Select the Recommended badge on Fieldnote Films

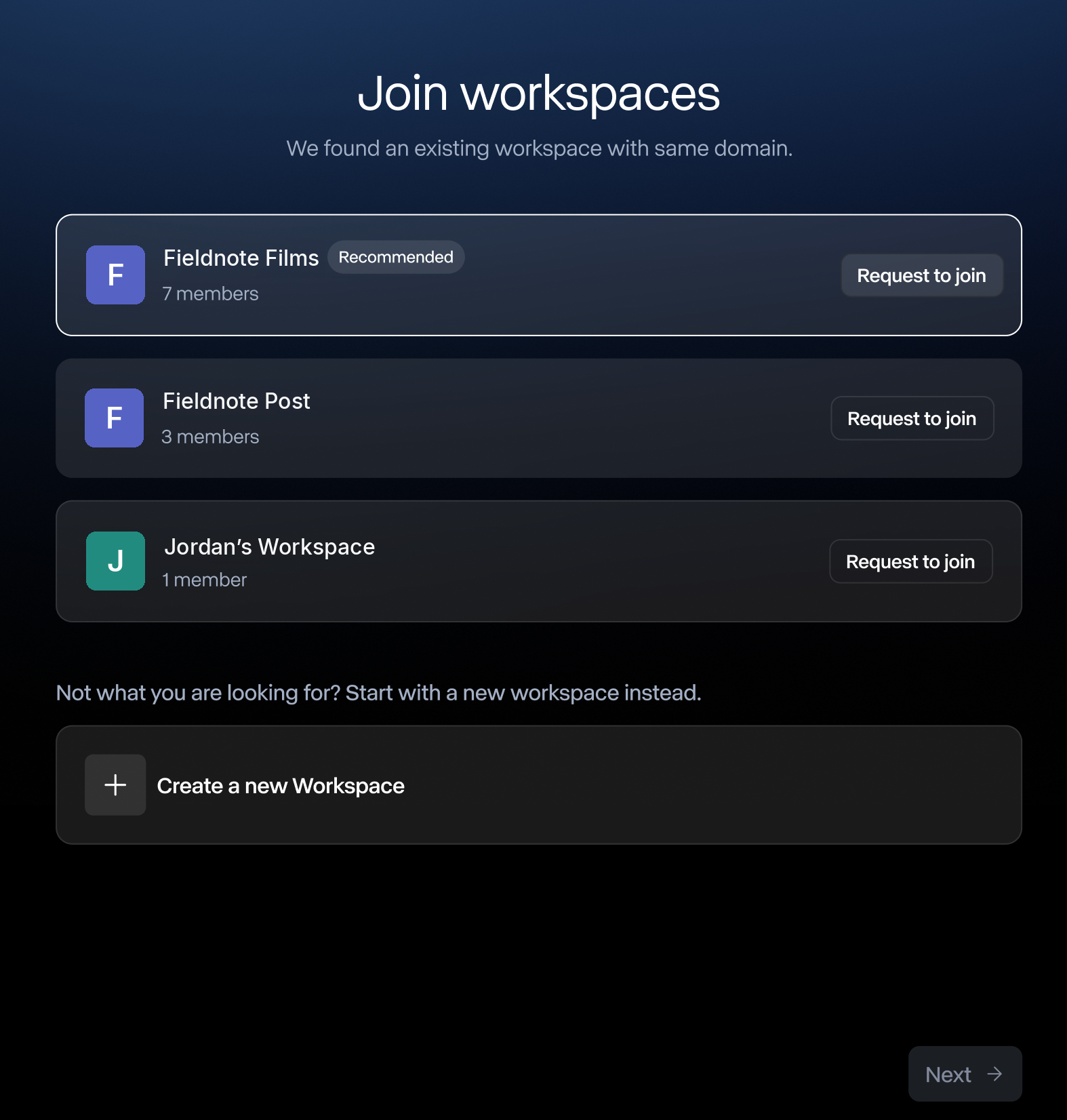396,257
